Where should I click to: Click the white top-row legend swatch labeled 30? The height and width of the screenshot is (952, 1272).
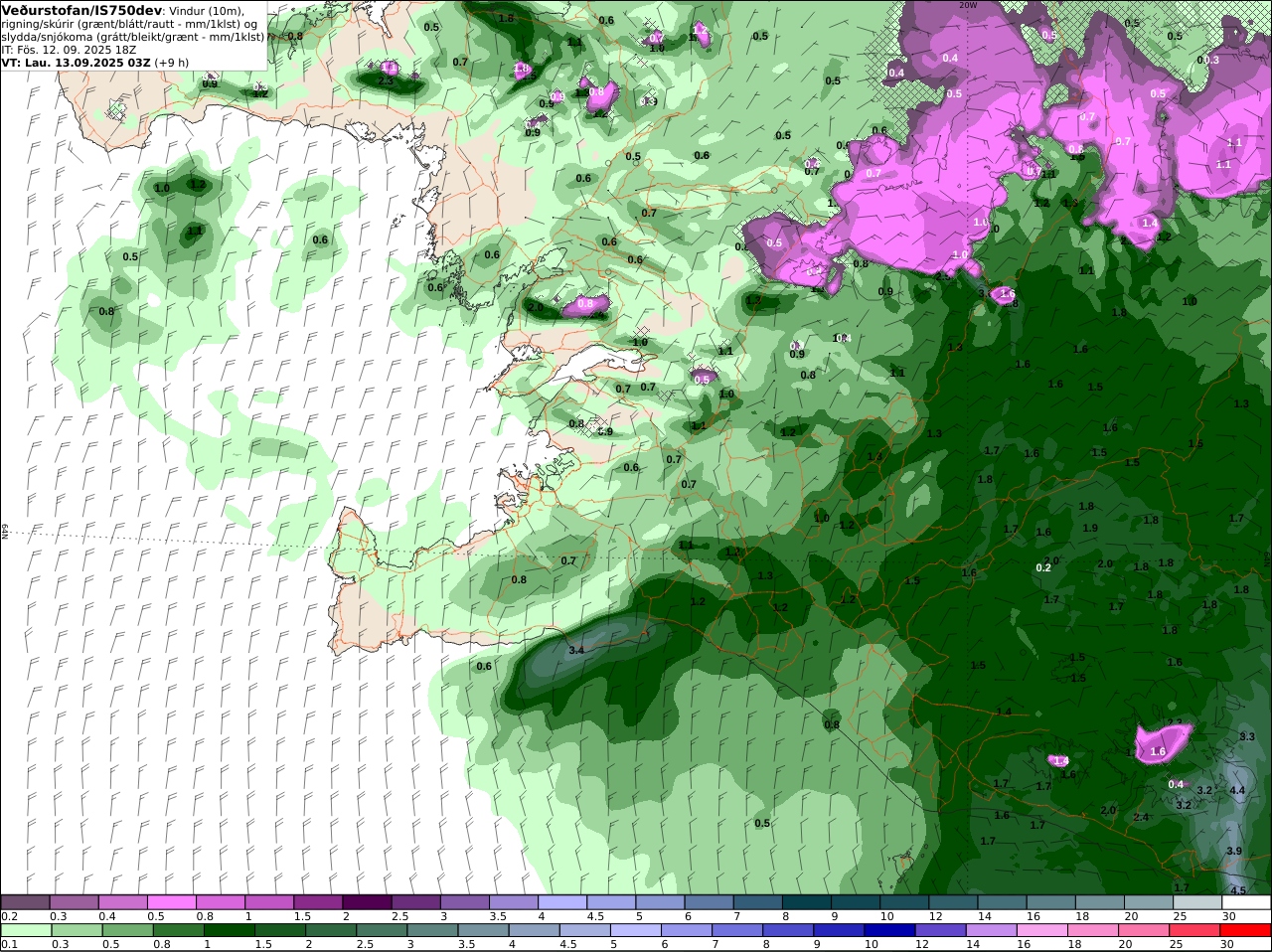tap(1246, 902)
